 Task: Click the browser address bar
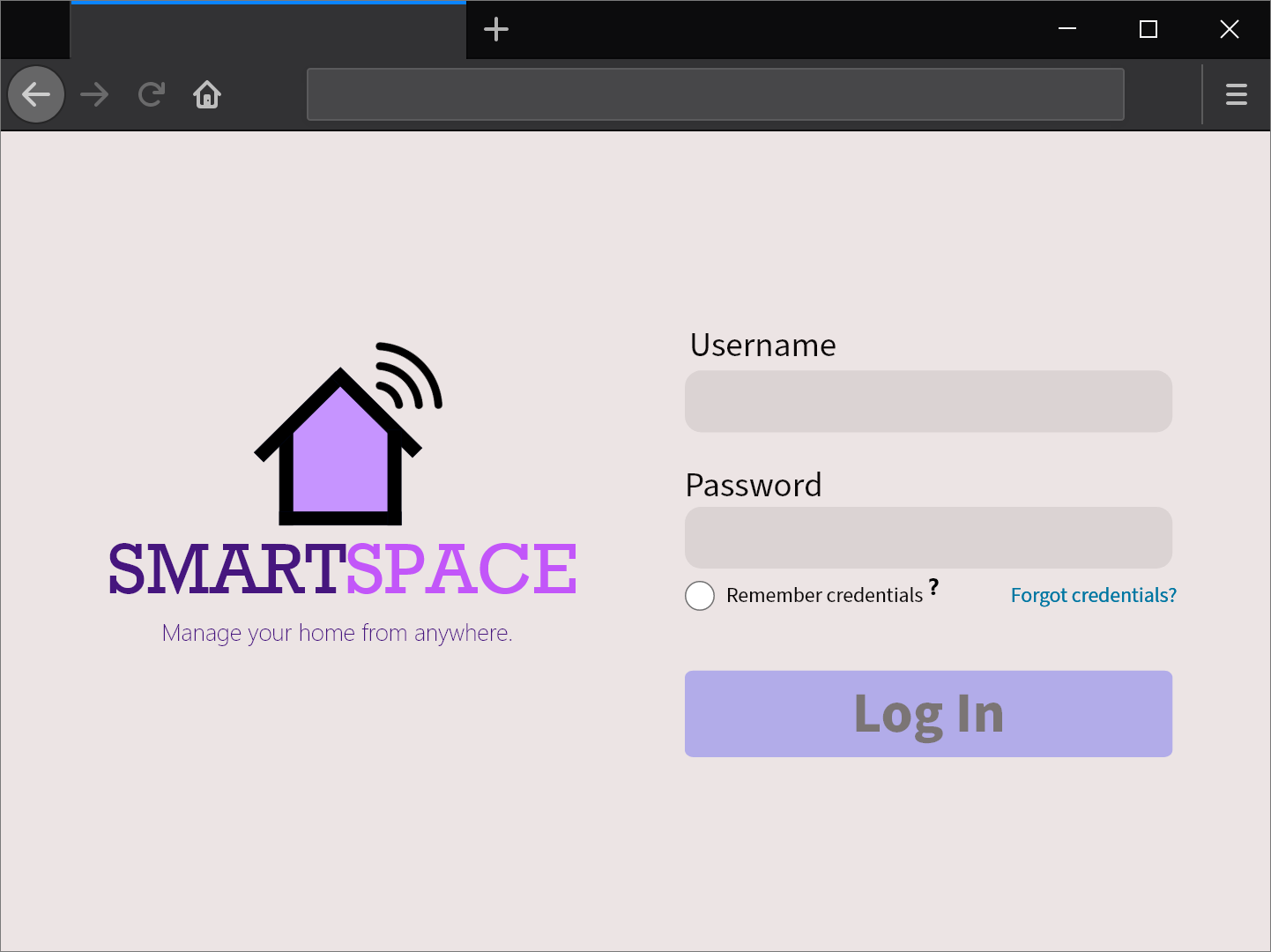point(715,94)
